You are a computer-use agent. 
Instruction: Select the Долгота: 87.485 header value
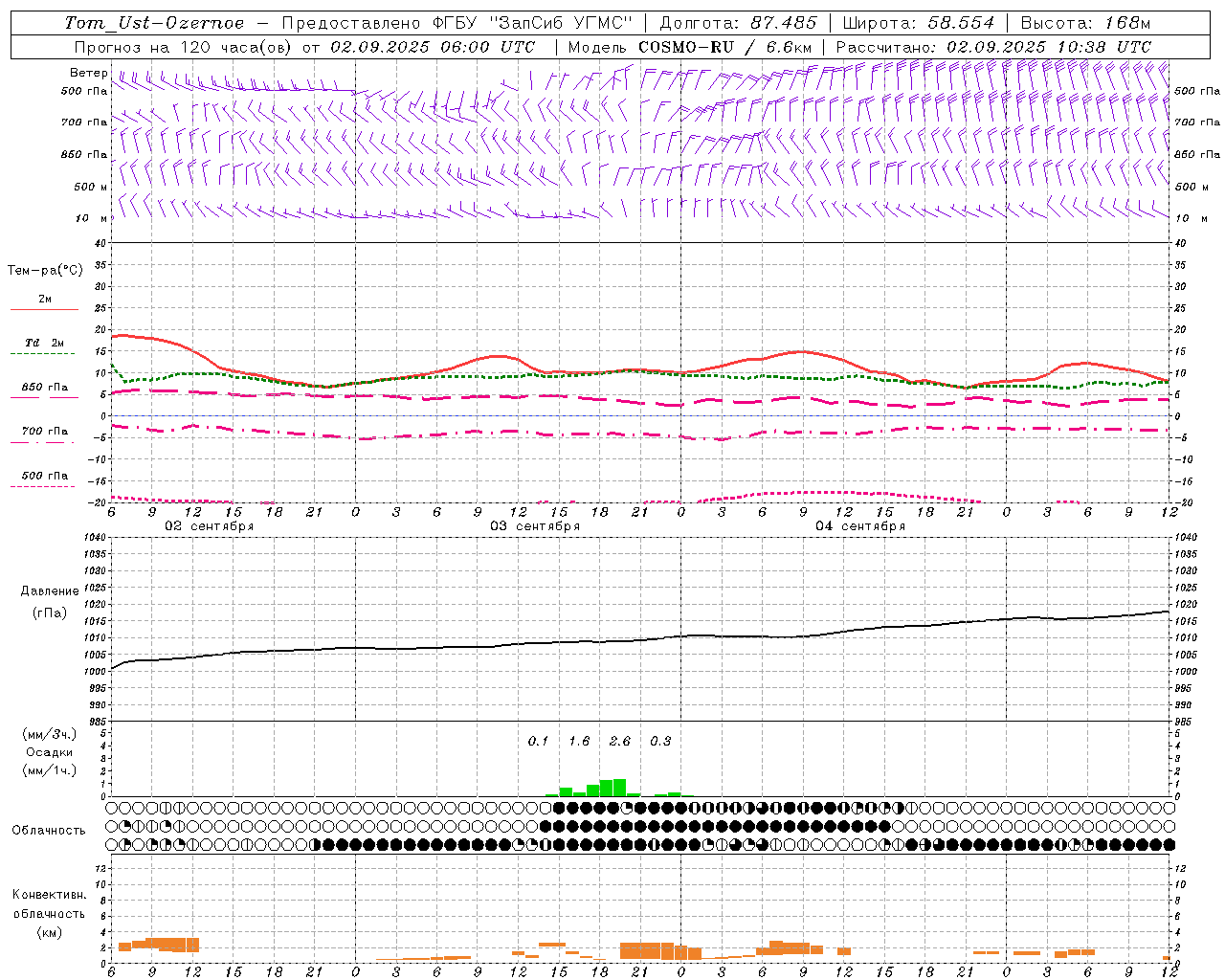pos(738,23)
